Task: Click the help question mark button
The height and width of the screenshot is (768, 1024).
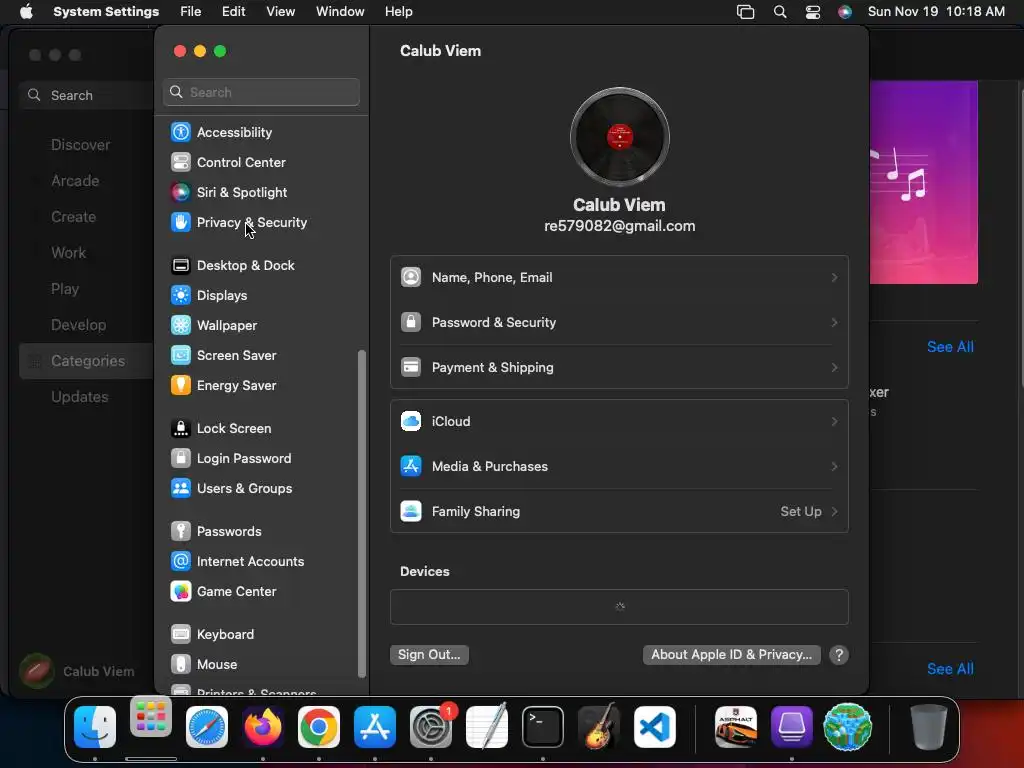Action: point(839,655)
